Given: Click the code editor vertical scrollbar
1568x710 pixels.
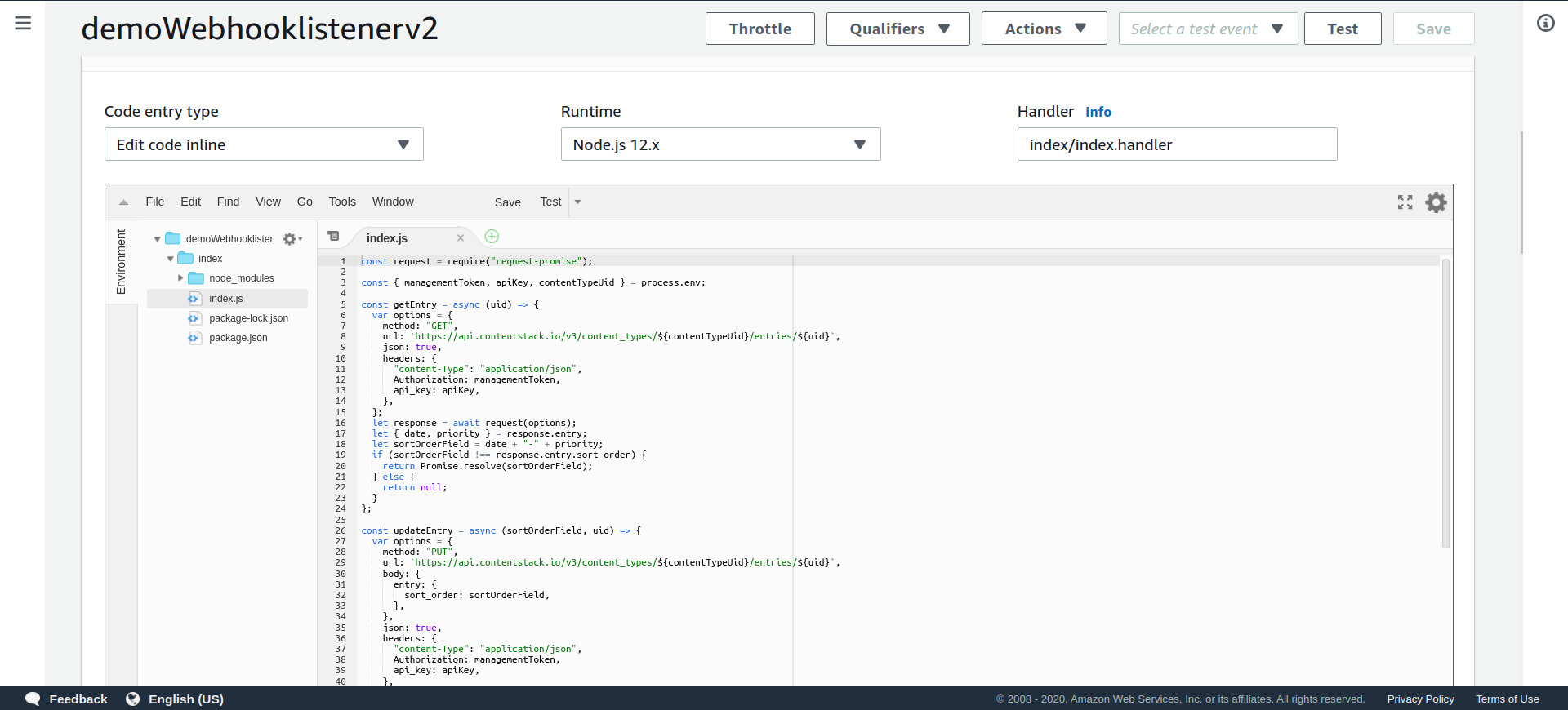Looking at the screenshot, I should coord(1445,403).
